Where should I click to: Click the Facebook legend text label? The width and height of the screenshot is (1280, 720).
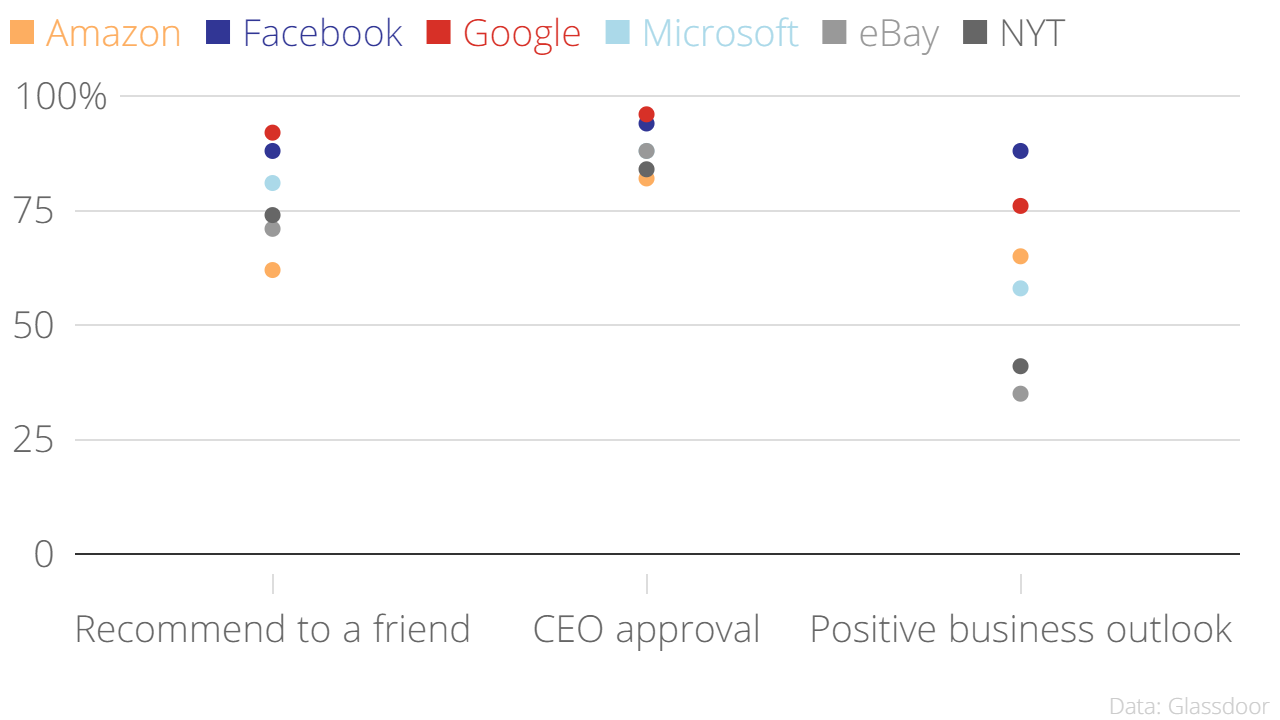point(322,33)
